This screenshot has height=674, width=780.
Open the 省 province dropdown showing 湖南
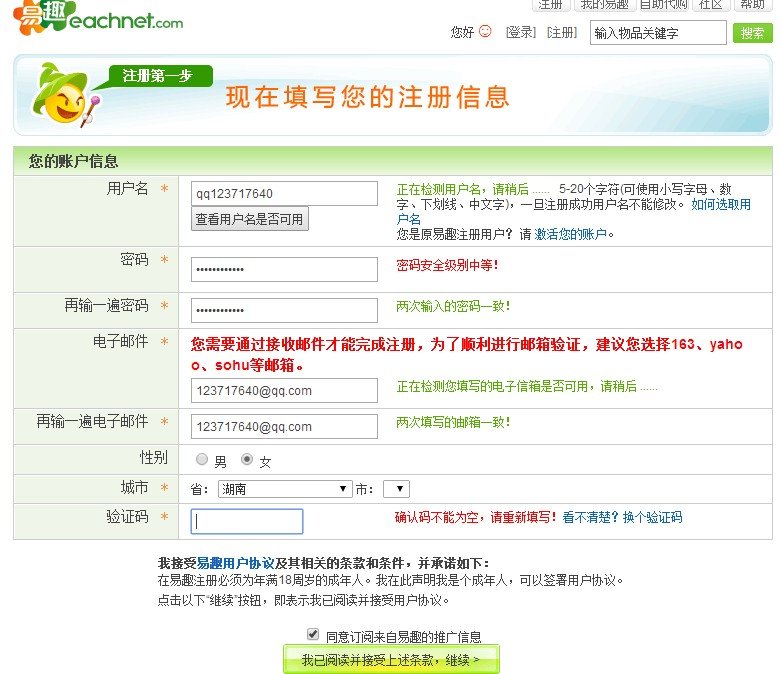(x=285, y=489)
